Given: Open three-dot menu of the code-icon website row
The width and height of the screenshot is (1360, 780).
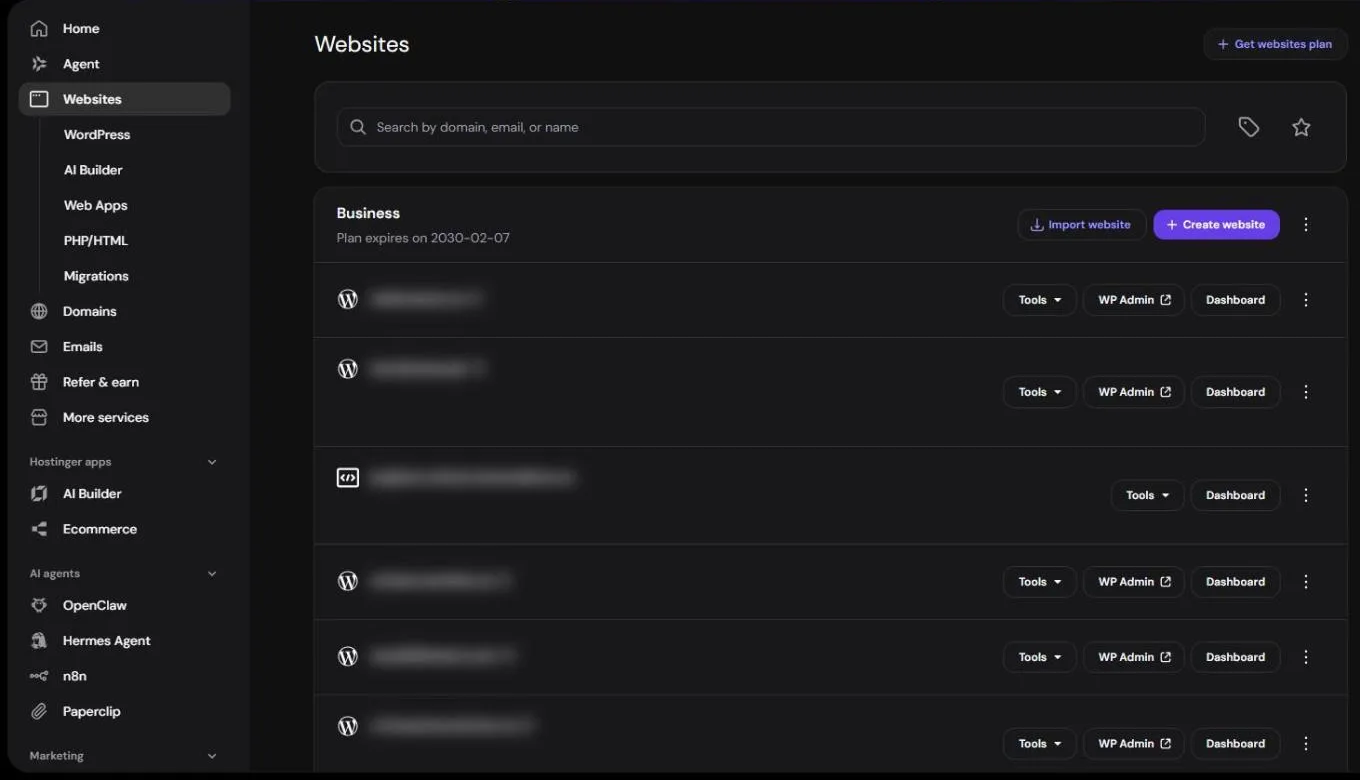Looking at the screenshot, I should (1306, 495).
